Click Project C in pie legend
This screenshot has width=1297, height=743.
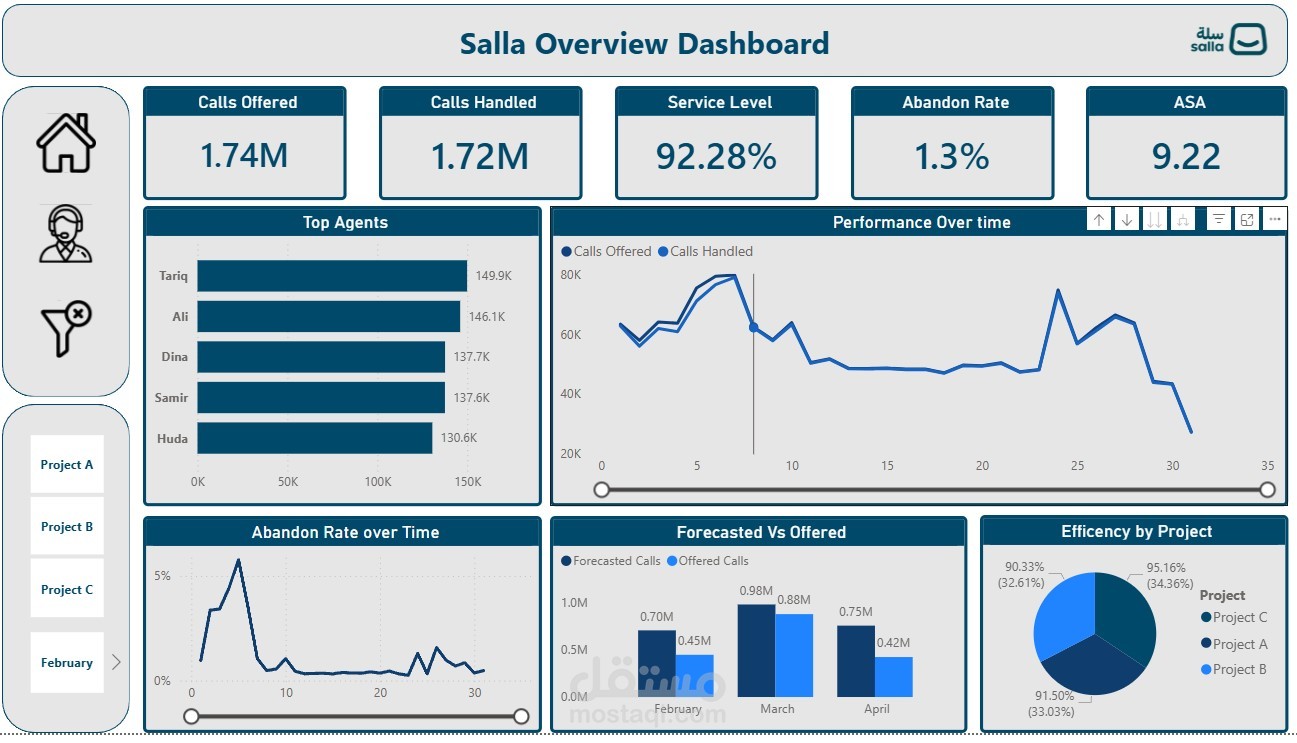(x=1233, y=617)
